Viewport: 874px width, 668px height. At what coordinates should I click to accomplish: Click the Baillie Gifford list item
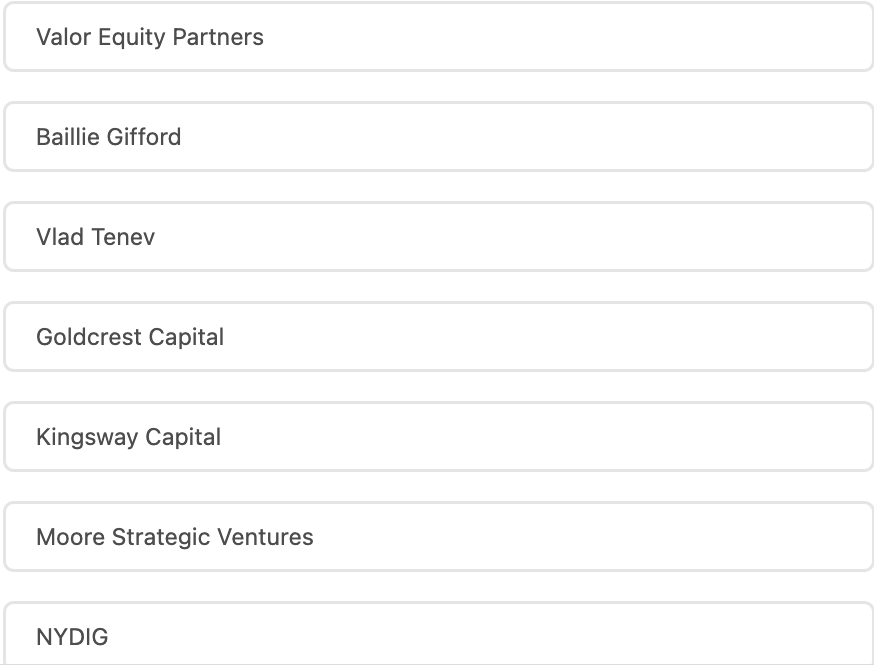tap(438, 137)
